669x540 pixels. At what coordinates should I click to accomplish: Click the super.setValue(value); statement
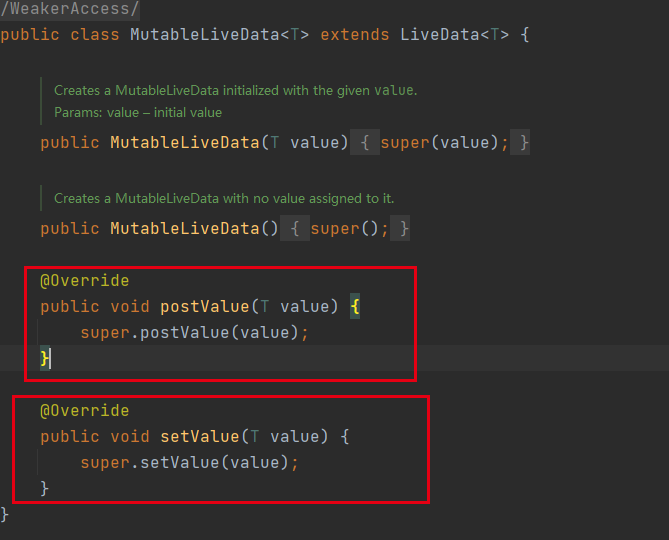pos(189,463)
